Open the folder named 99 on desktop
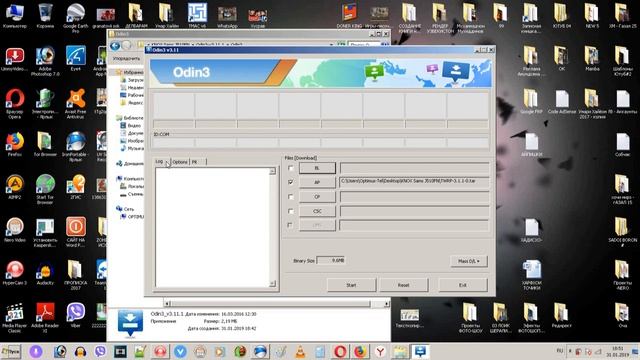Viewport: 640px width, 360px height. (x=500, y=16)
